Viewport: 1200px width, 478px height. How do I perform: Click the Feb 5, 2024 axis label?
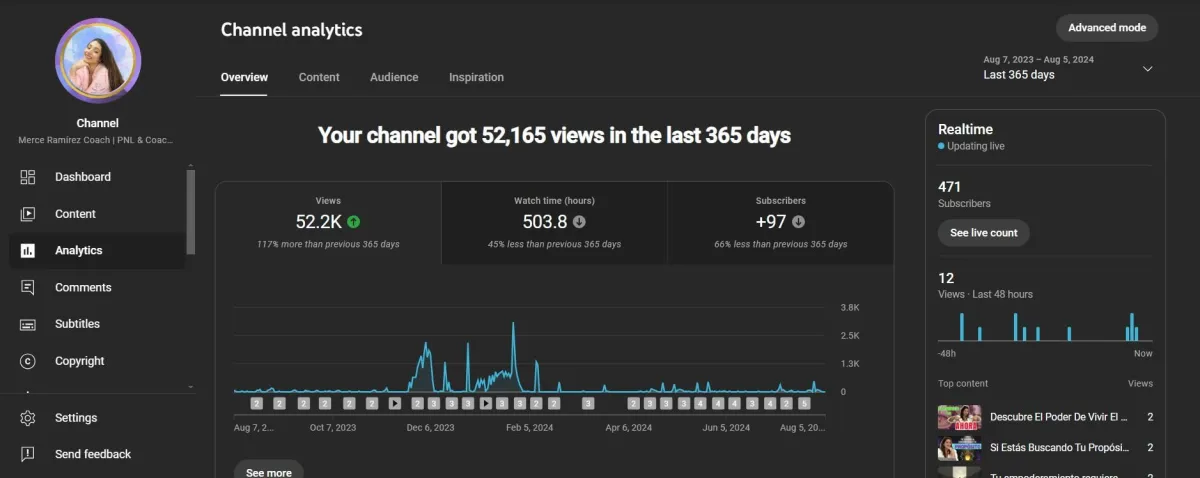529,427
